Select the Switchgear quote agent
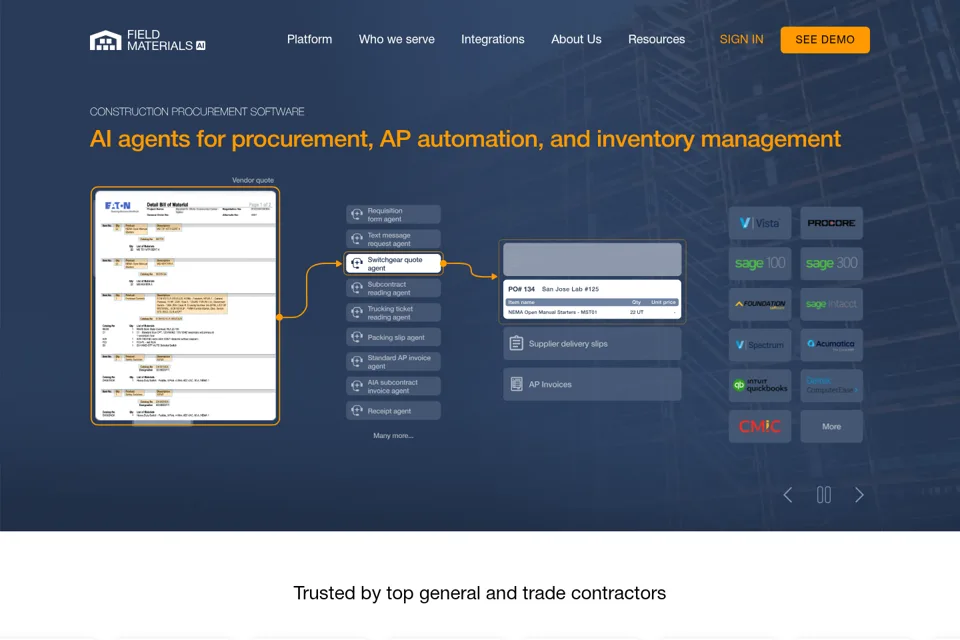 [393, 263]
